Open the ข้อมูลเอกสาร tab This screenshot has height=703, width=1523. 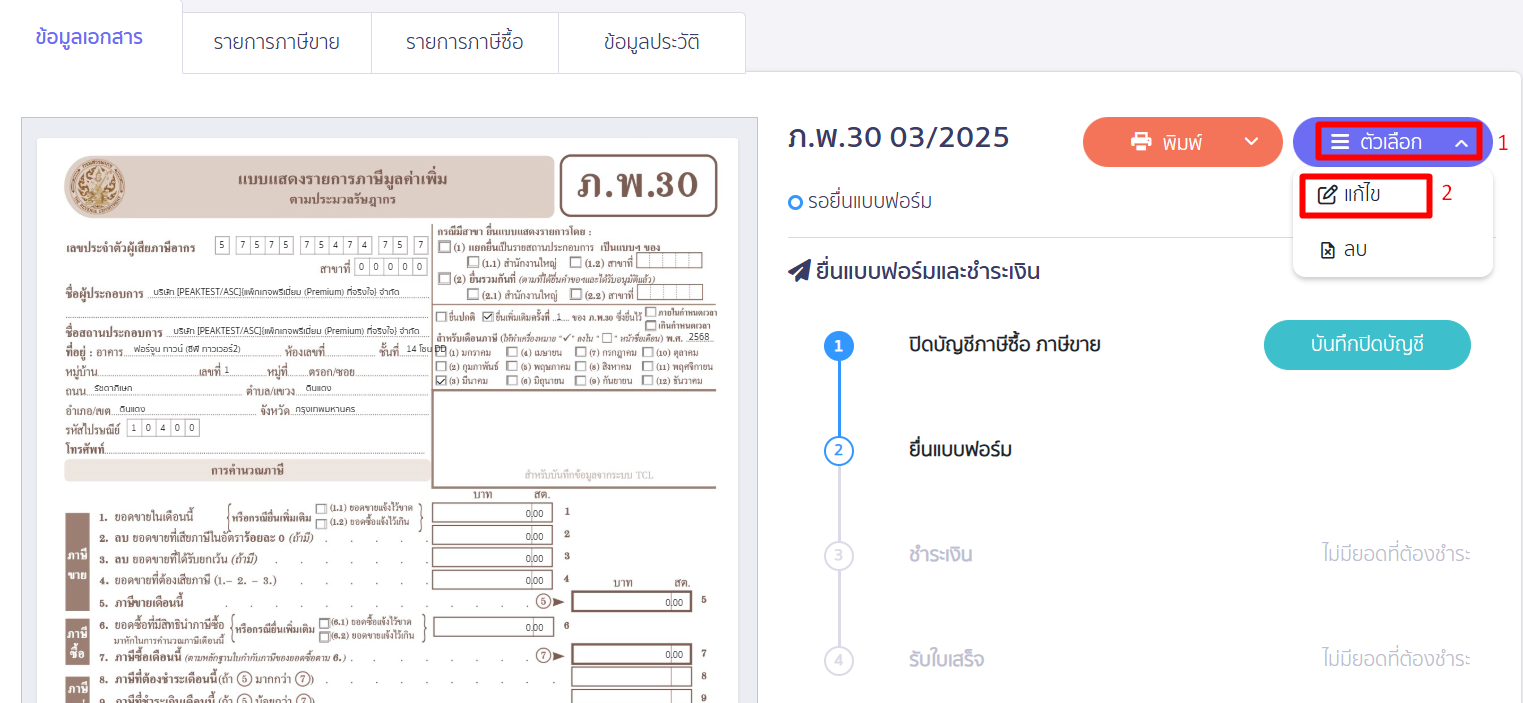89,38
